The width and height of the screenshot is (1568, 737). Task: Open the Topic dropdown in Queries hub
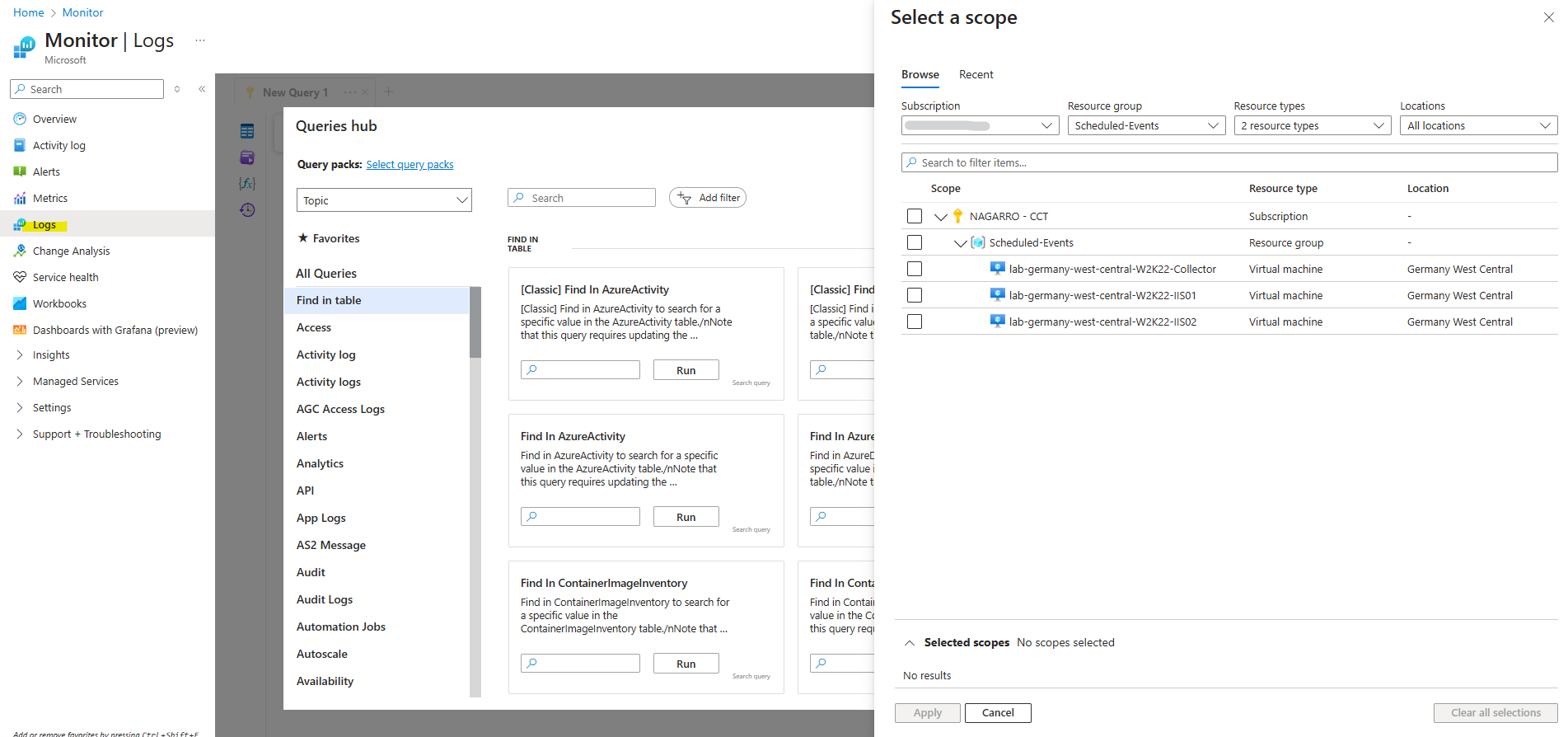pyautogui.click(x=384, y=200)
